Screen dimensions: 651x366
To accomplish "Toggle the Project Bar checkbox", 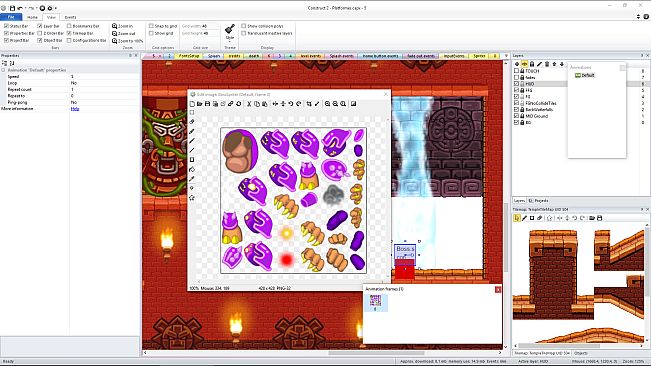I will (6, 40).
